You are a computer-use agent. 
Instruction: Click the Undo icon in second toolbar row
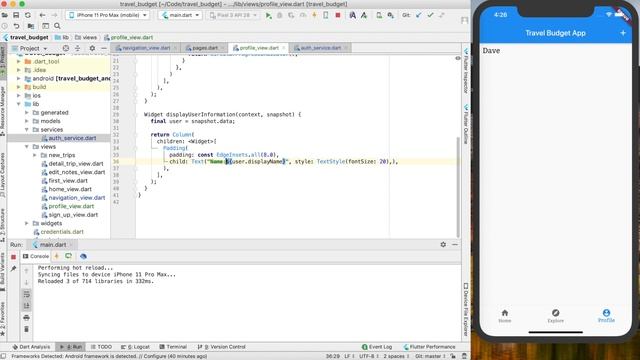16,26
